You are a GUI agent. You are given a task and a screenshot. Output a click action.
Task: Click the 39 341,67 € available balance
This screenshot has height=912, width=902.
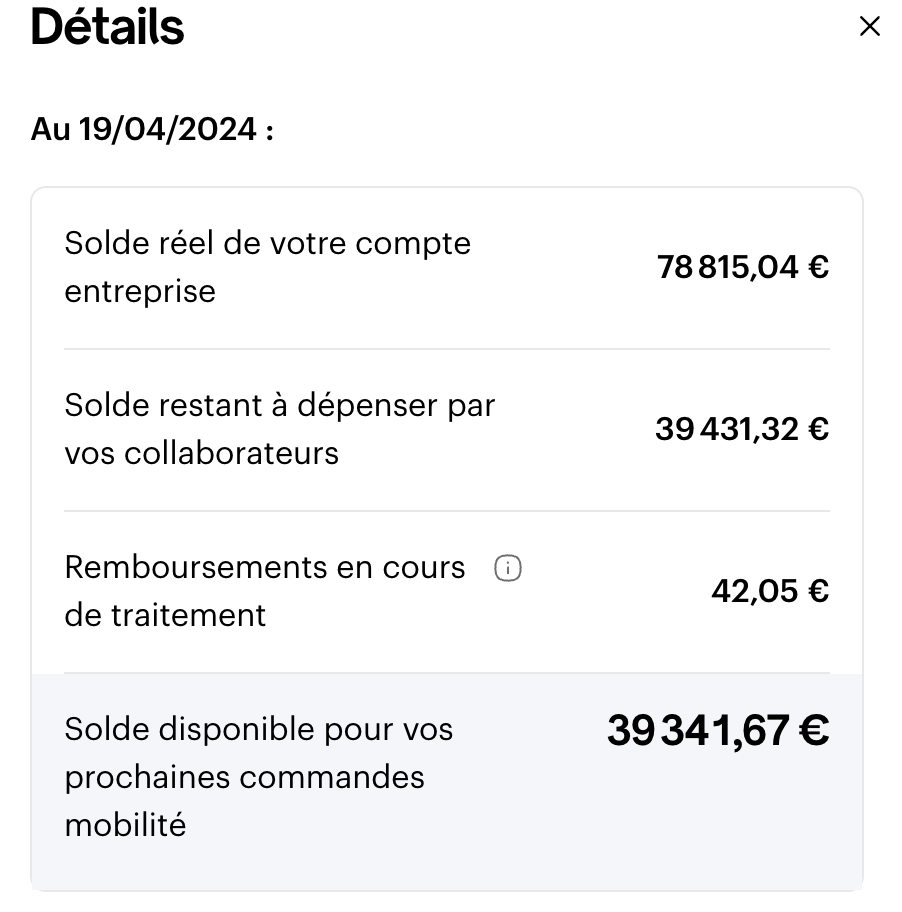pyautogui.click(x=718, y=731)
